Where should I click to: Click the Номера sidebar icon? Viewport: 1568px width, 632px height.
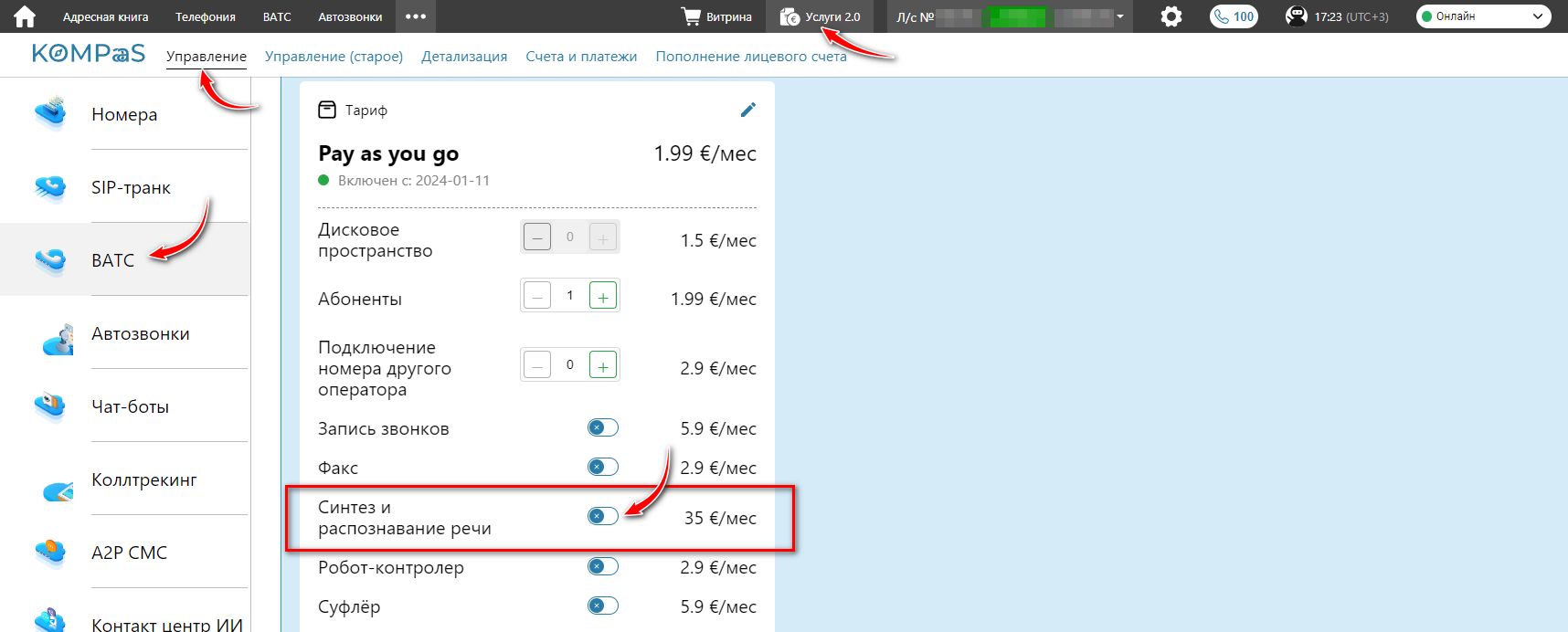tap(51, 113)
